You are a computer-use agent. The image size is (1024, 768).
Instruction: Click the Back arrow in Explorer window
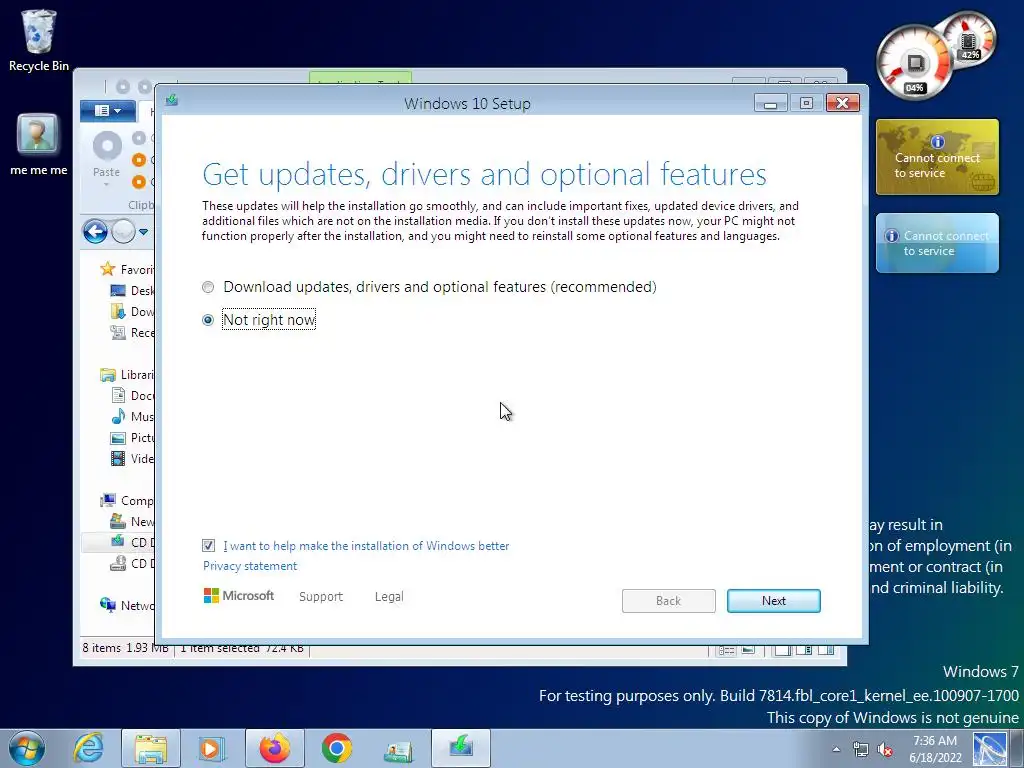(x=95, y=231)
